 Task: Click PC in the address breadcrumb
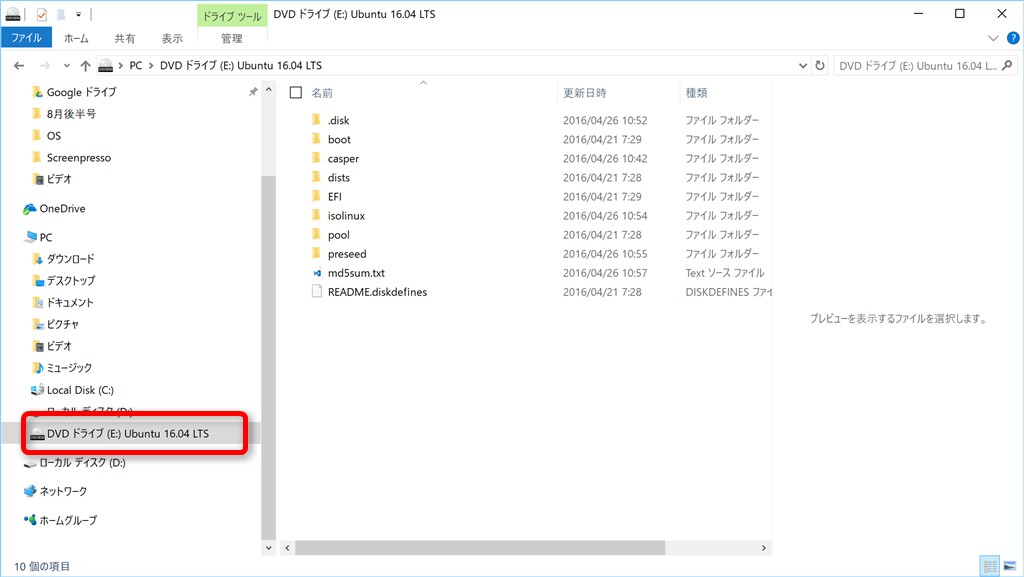point(135,65)
